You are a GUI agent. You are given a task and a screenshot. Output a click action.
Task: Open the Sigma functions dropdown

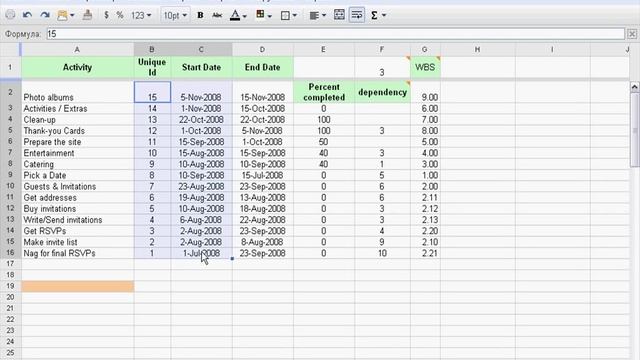pyautogui.click(x=378, y=15)
